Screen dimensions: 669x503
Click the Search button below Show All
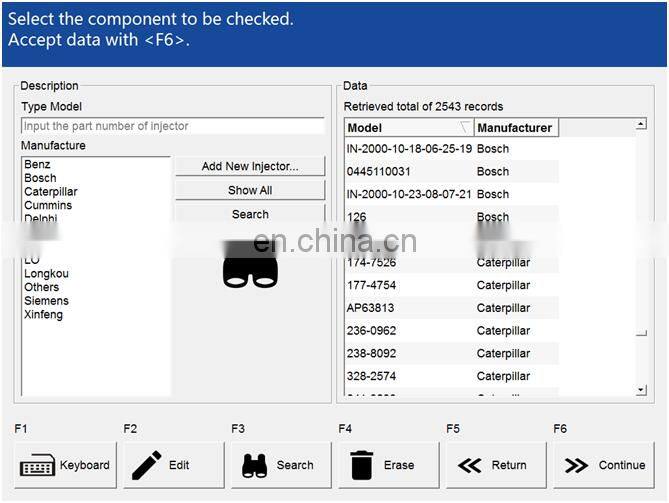point(250,214)
